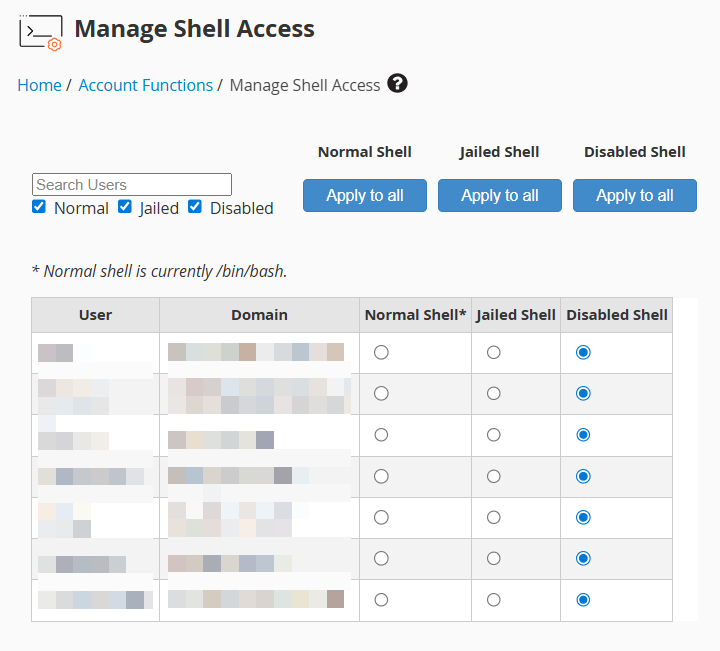Select Jailed Shell for the last user row
Image resolution: width=720 pixels, height=651 pixels.
(494, 600)
